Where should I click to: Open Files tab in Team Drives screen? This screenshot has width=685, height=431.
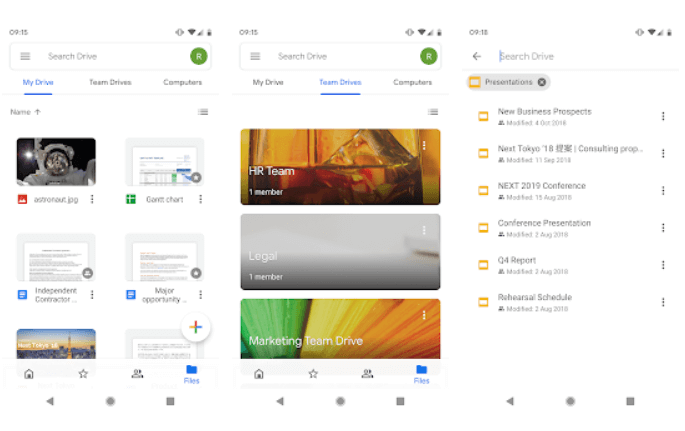pyautogui.click(x=421, y=375)
